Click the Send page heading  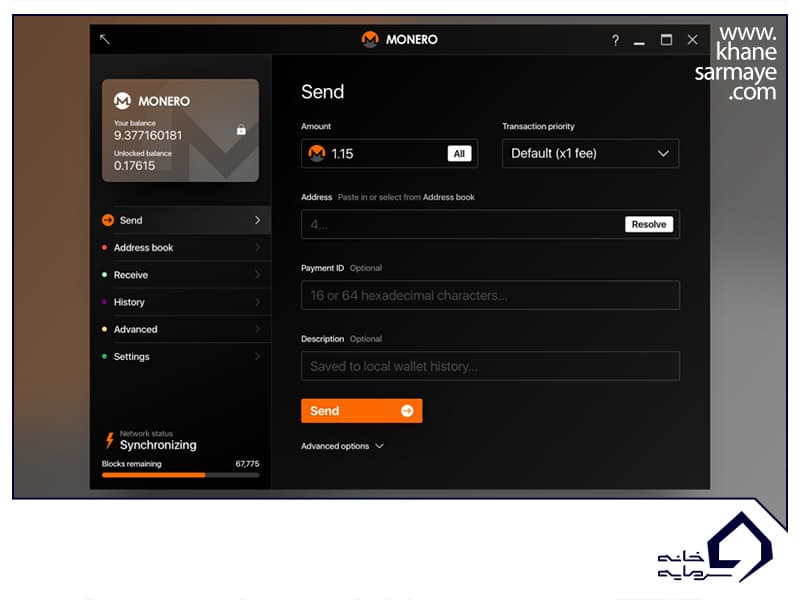[322, 92]
